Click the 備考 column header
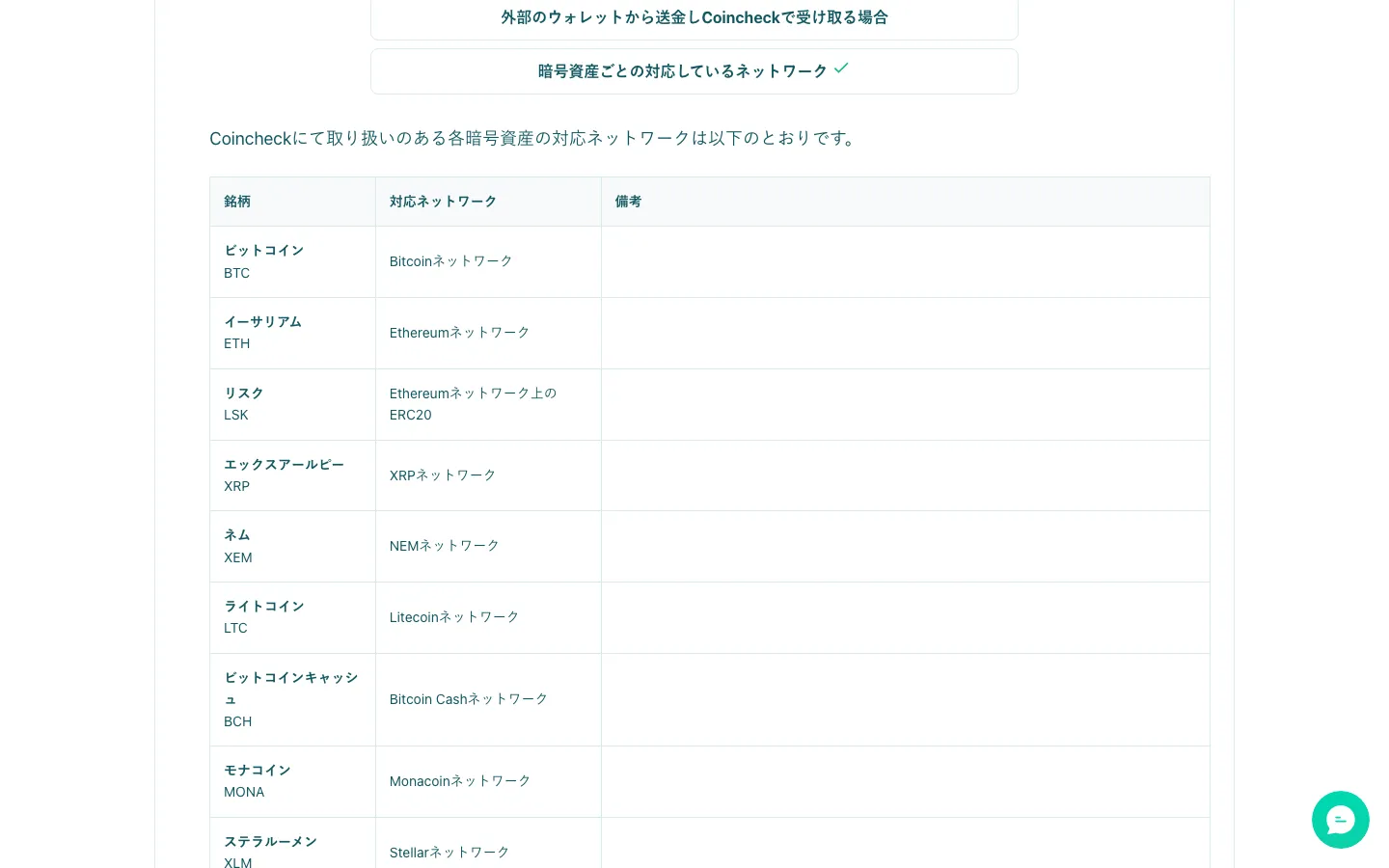 906,202
